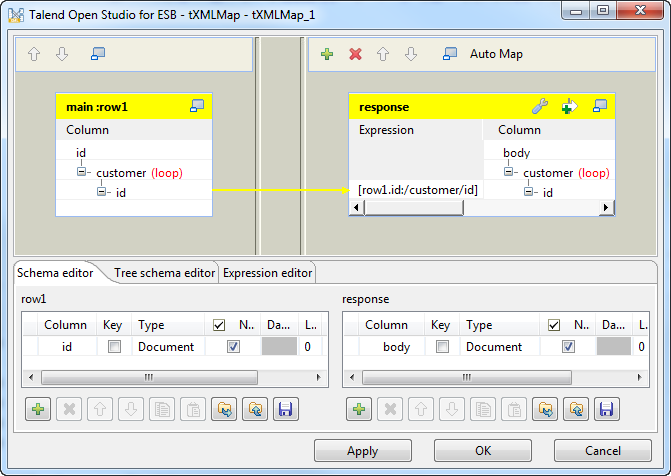Toggle Nullable header checkbox in row1 schema
The height and width of the screenshot is (476, 671).
(x=219, y=325)
